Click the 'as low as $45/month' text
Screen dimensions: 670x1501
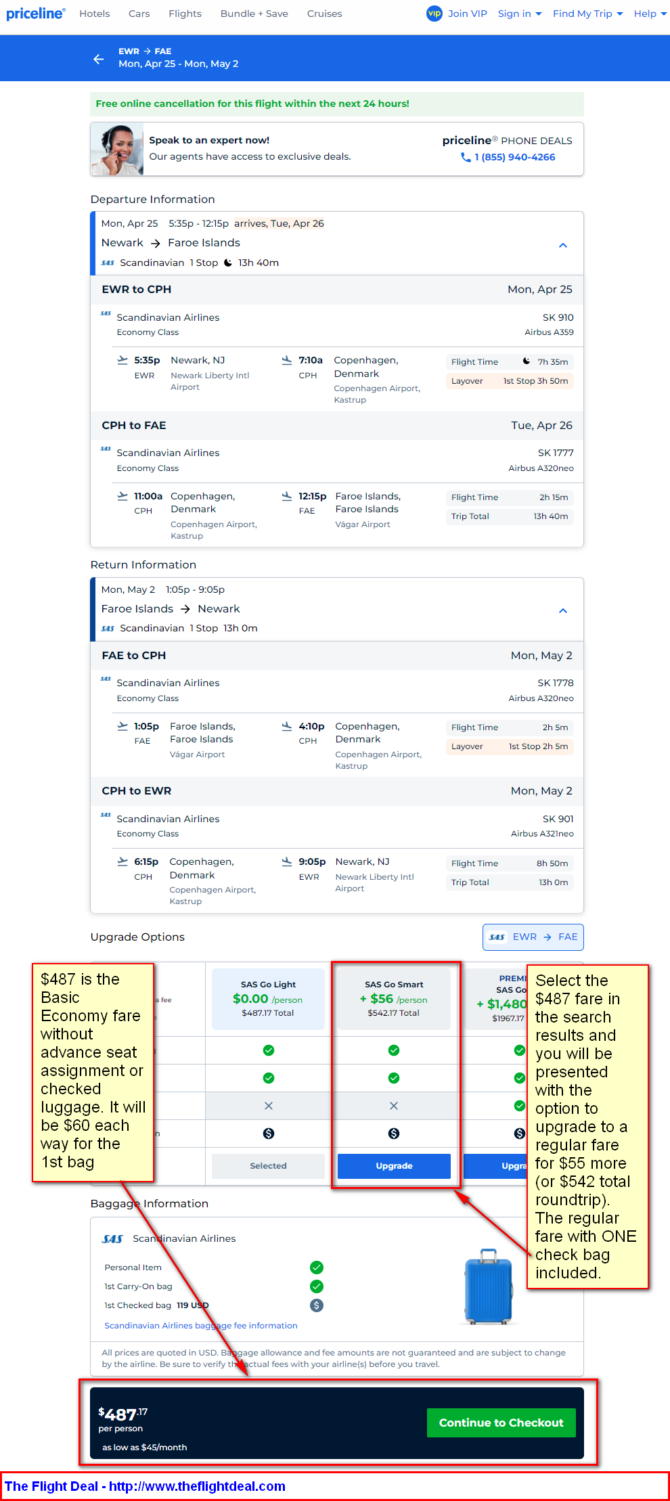tap(144, 1447)
